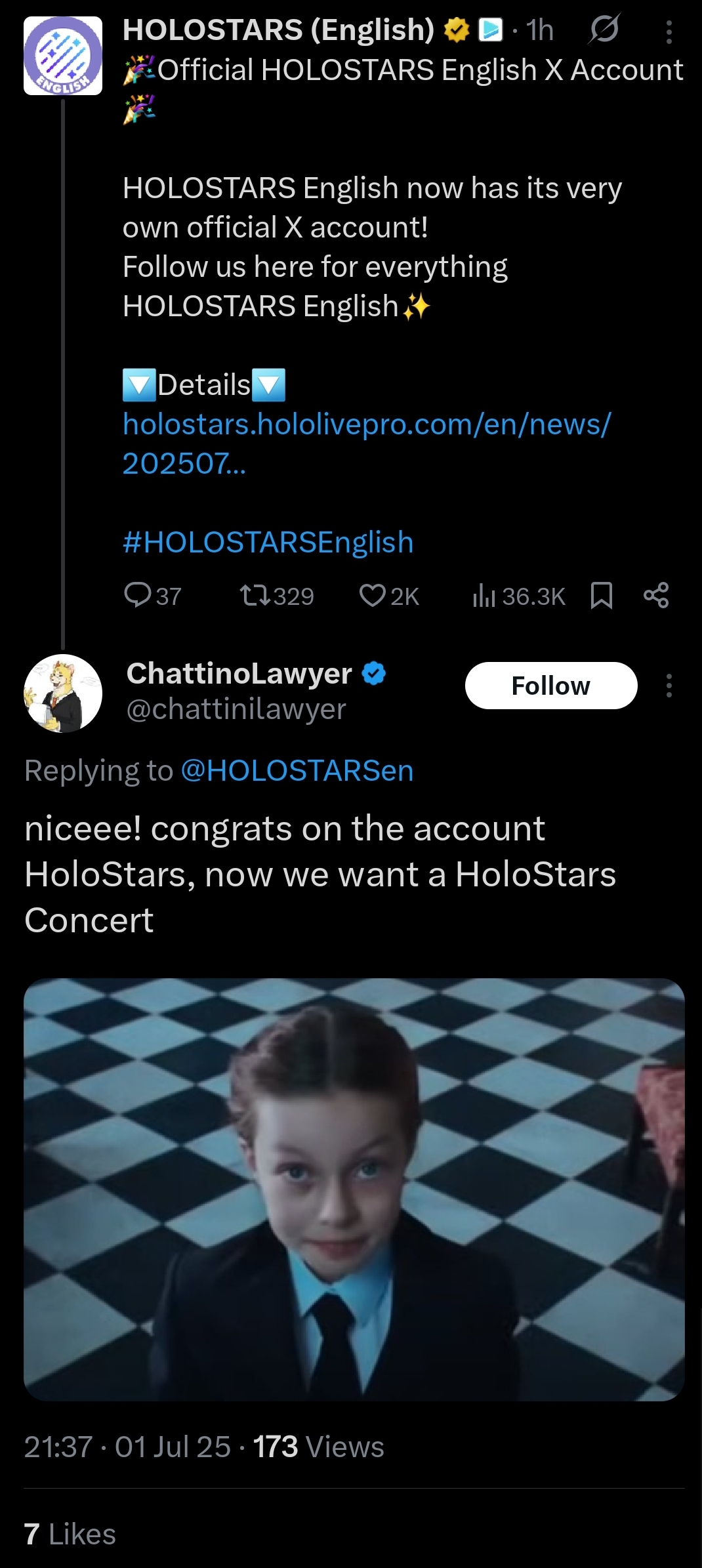Open the #HOLOSTARSEnglish hashtag

pos(268,543)
